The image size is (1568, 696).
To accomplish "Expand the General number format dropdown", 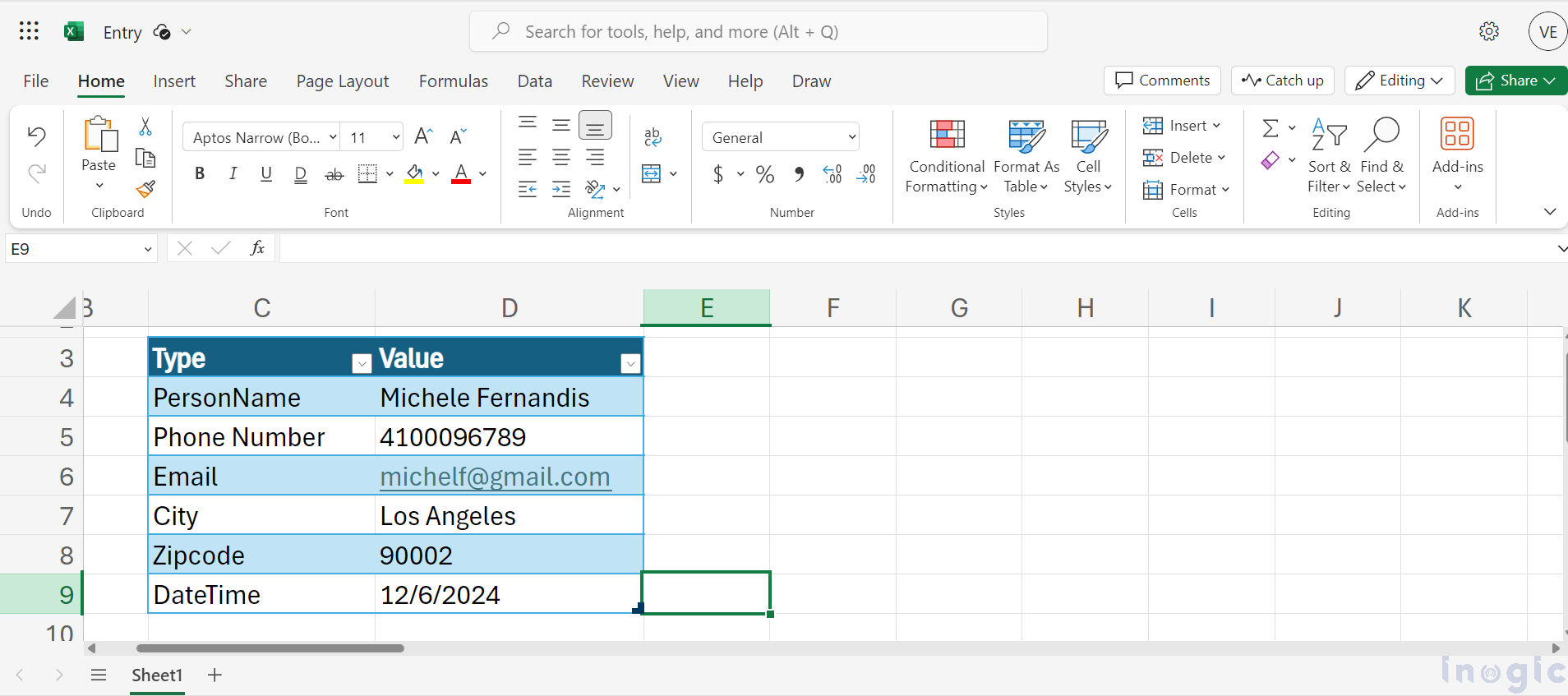I will click(851, 137).
